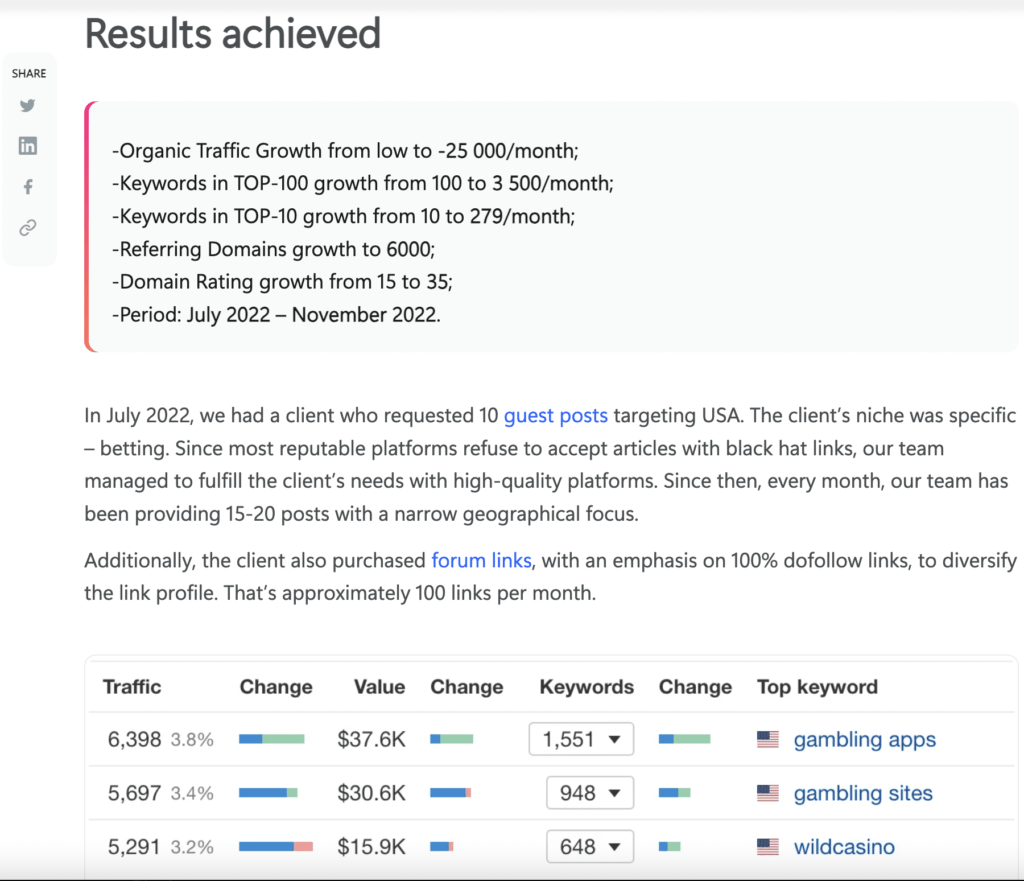
Task: Share the article on Twitter
Action: point(28,106)
